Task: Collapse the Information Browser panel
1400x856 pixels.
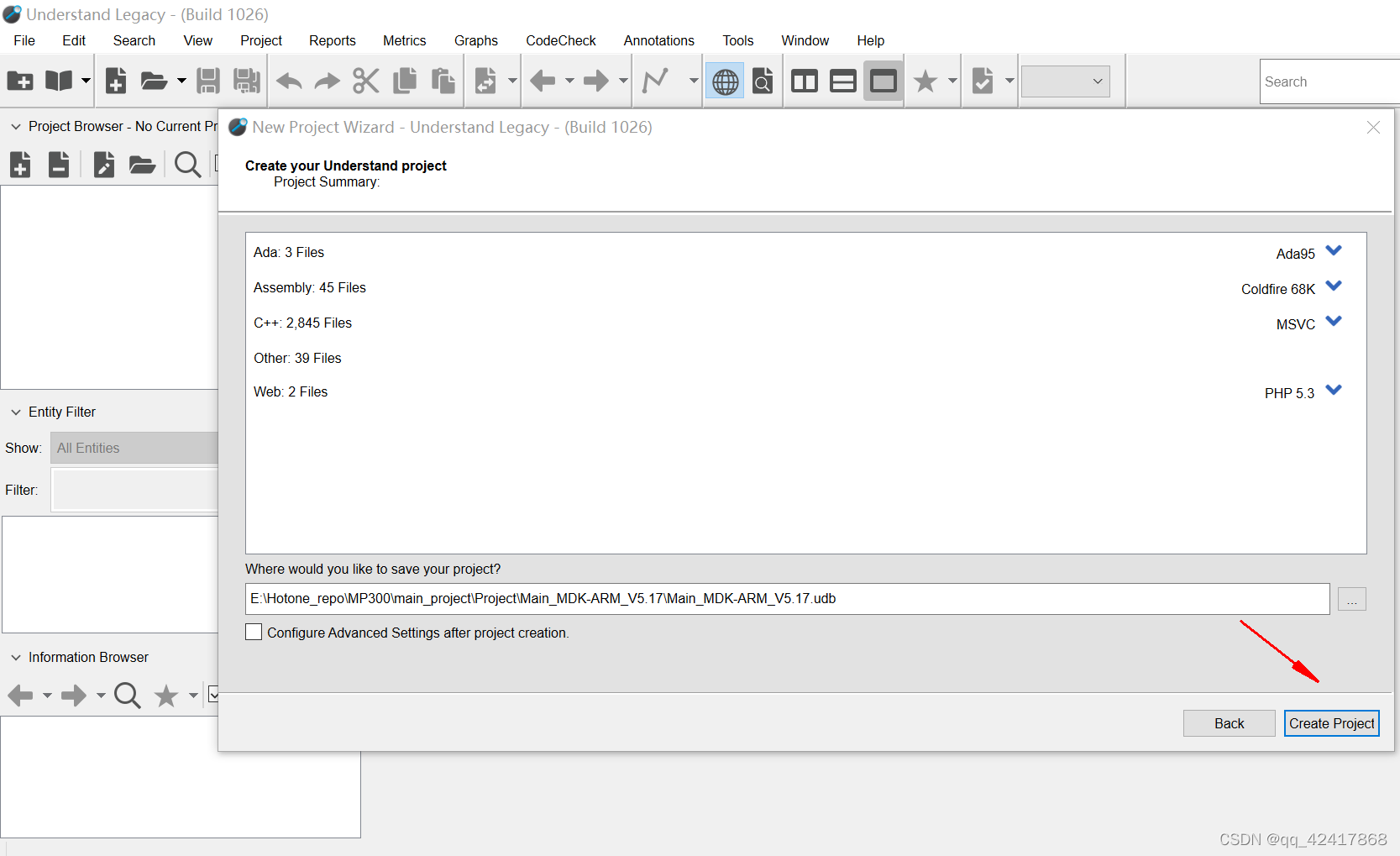Action: pos(16,658)
